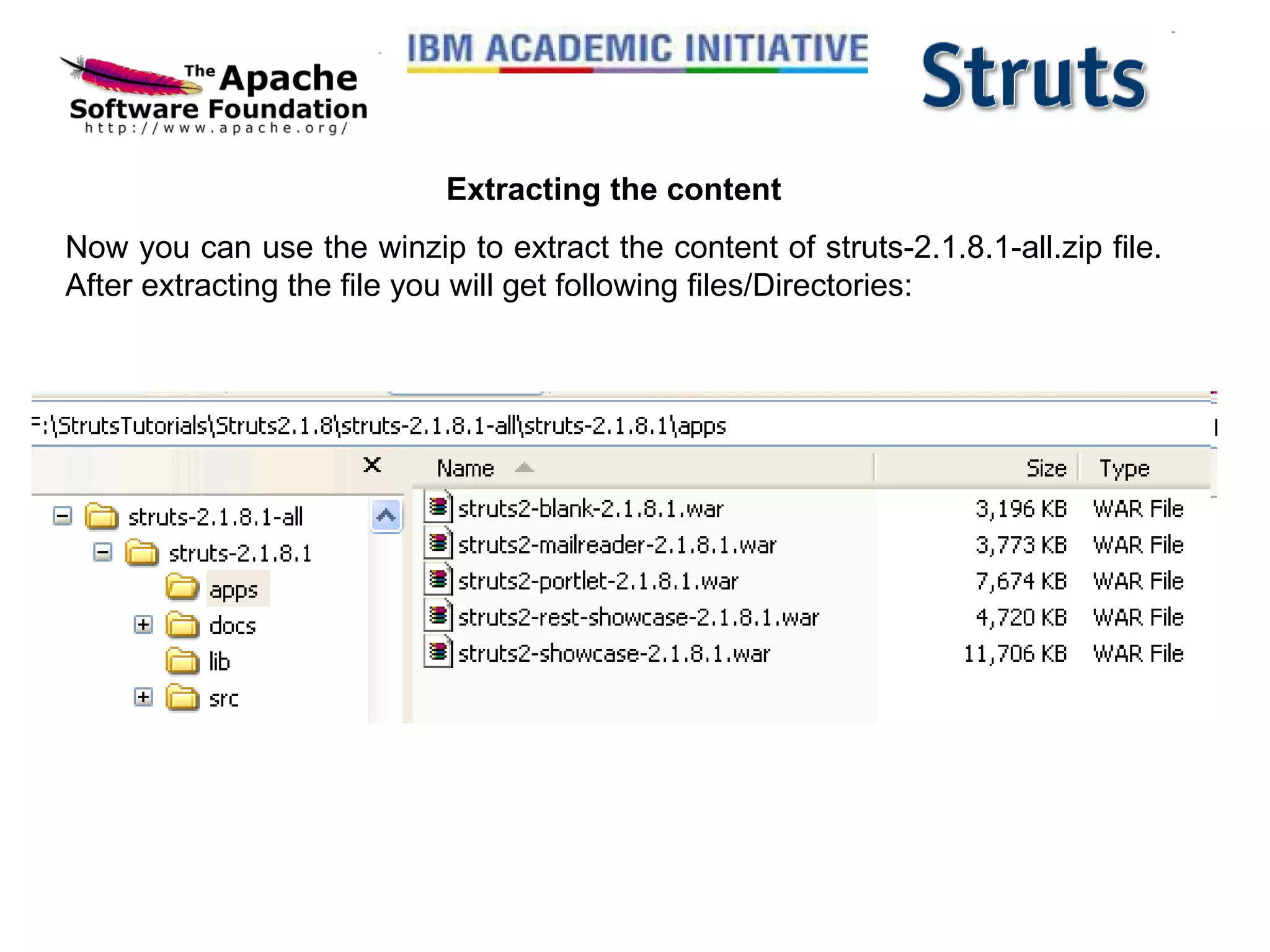Click the 3,196 KB size value
This screenshot has width=1270, height=952.
point(1021,509)
